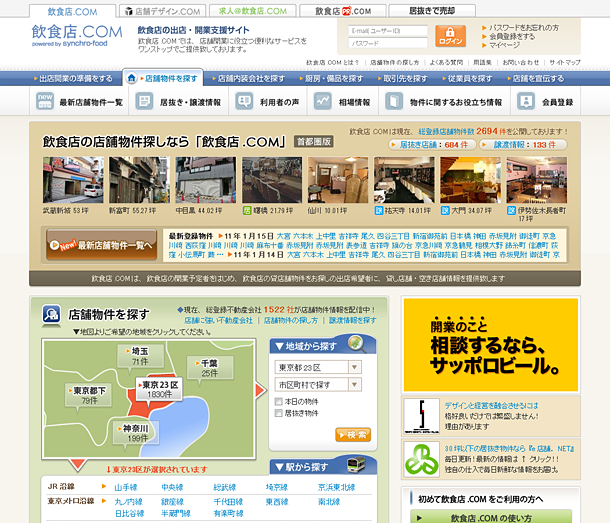Click the 最新店舗物件一覧へ button

pyautogui.click(x=102, y=245)
